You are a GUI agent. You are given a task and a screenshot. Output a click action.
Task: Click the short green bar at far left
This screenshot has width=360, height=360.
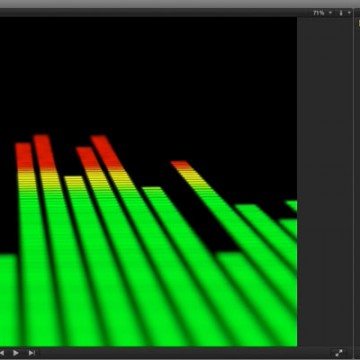(x=8, y=300)
